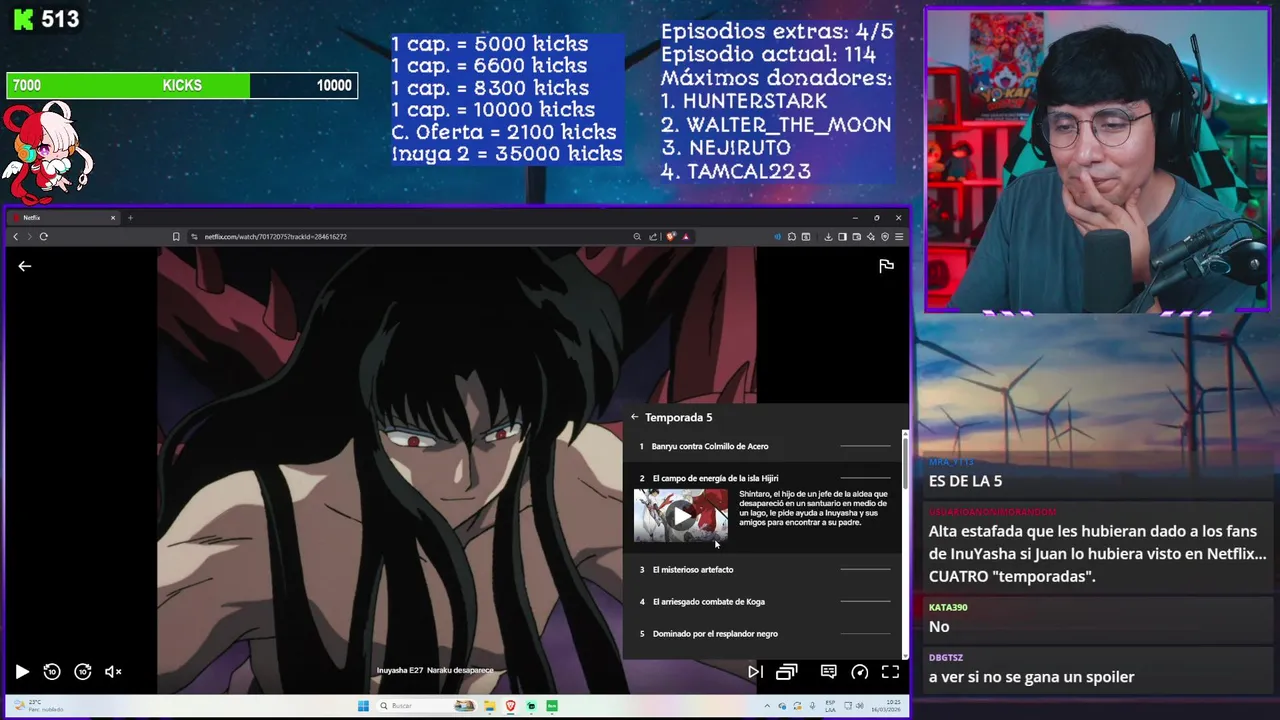Open weather widget showing 23°C

coord(40,706)
